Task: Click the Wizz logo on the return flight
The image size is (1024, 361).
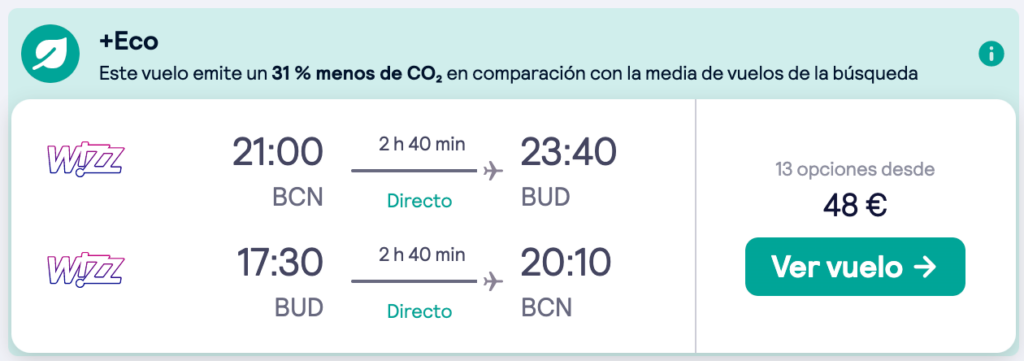Action: point(85,271)
